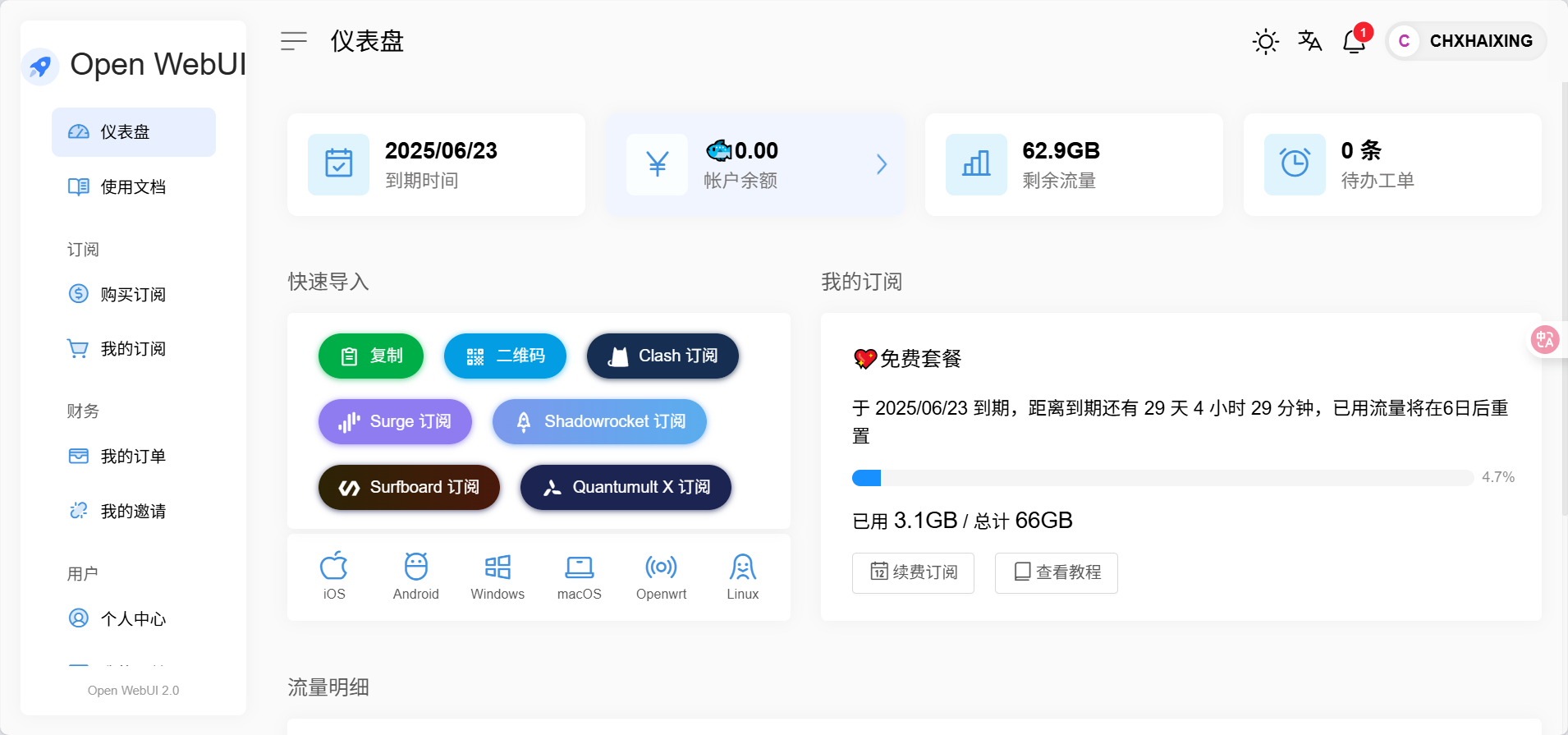Open 我的订阅 sidebar item
The width and height of the screenshot is (1568, 735).
point(134,349)
